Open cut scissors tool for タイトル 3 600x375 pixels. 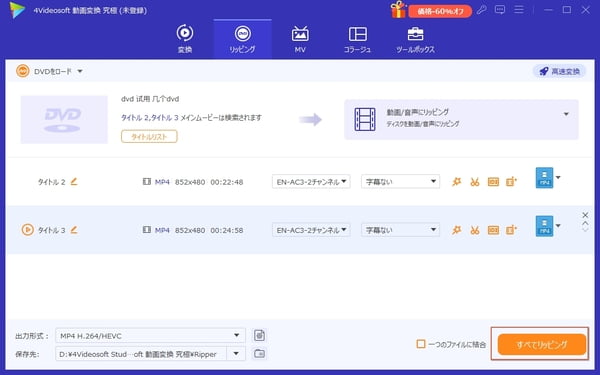[475, 230]
